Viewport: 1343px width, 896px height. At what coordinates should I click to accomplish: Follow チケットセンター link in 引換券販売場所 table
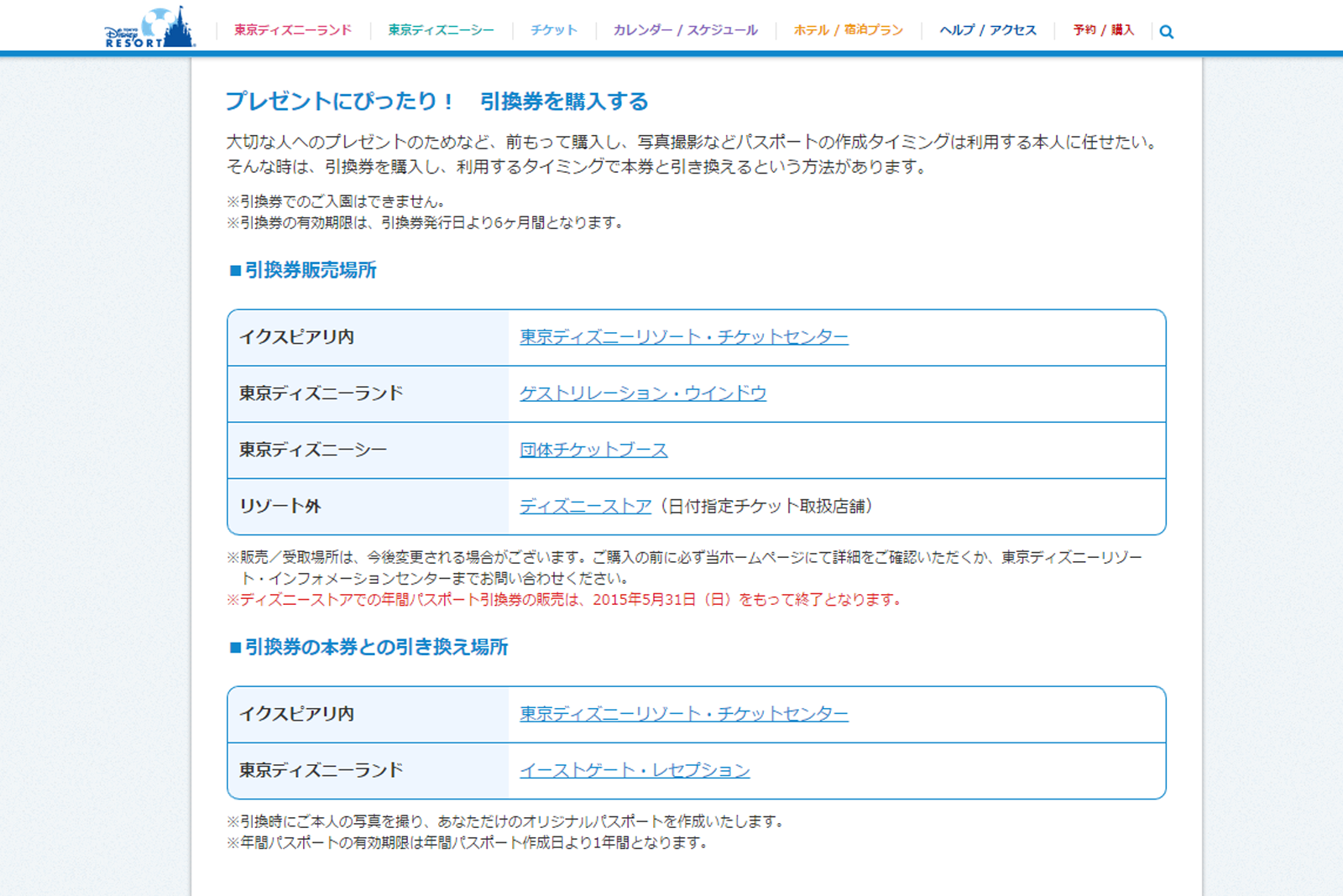point(684,337)
